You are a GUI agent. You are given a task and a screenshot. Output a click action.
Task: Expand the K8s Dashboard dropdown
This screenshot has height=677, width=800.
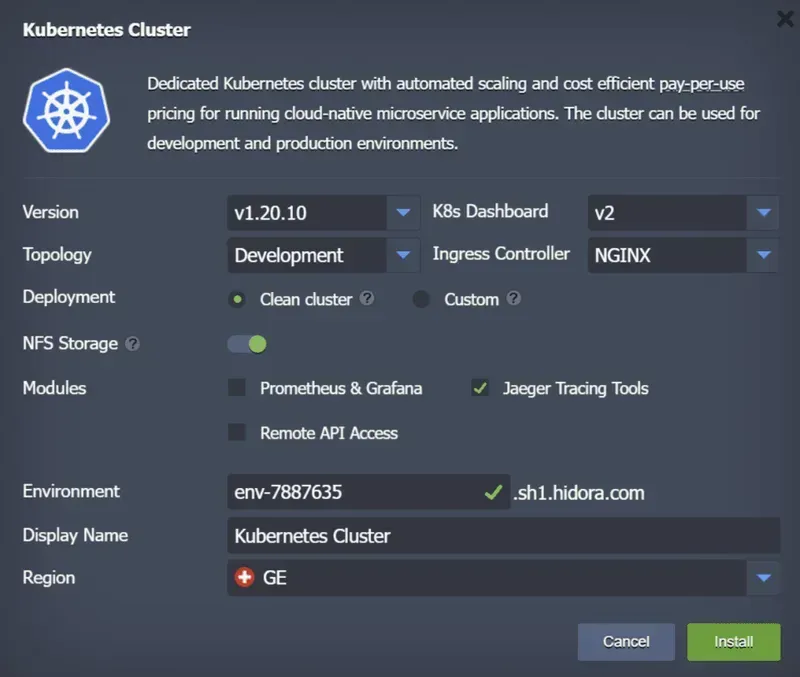(x=763, y=213)
